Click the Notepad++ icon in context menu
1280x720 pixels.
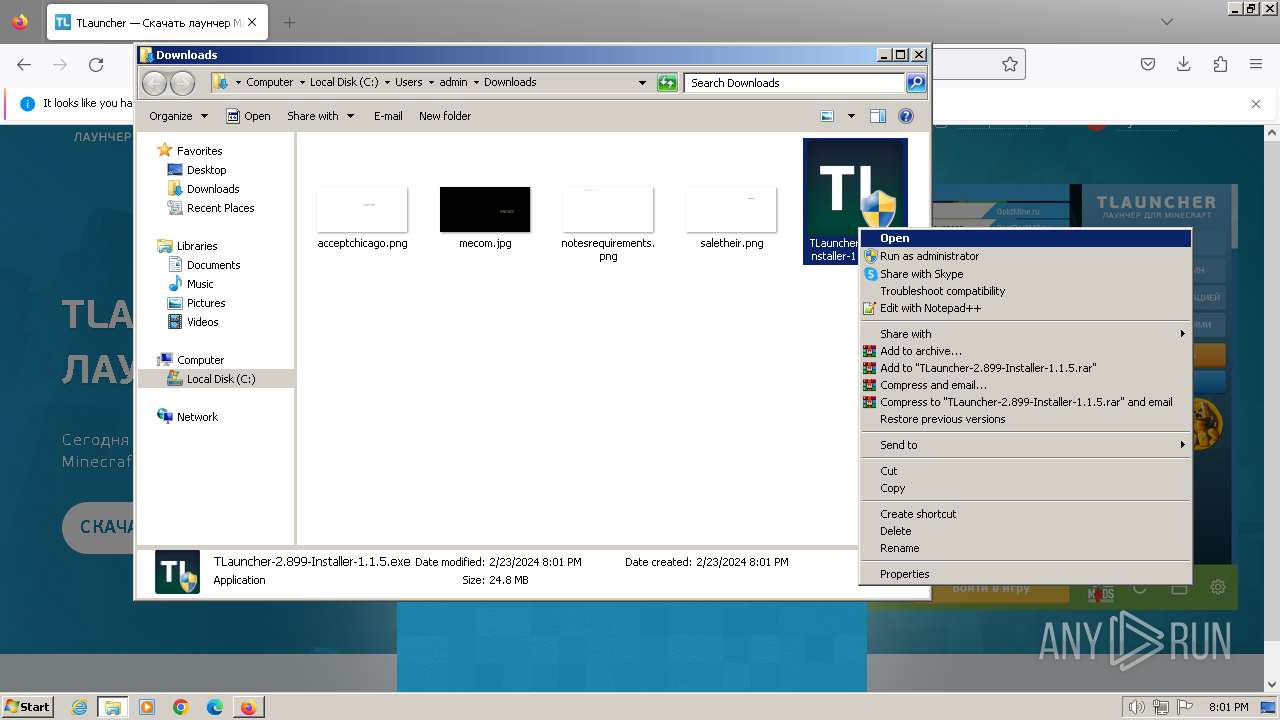[x=870, y=308]
